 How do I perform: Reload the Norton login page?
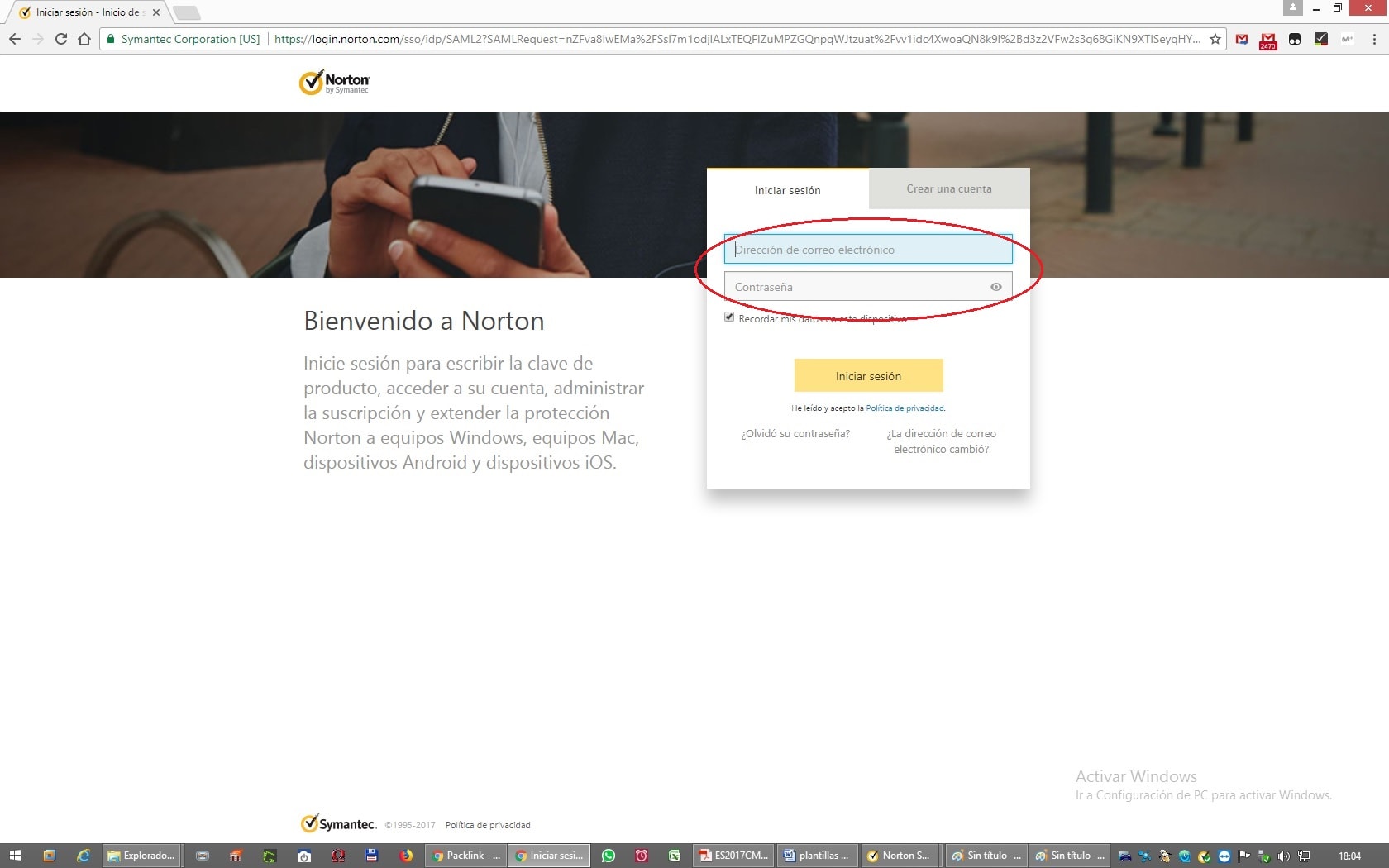pos(60,39)
